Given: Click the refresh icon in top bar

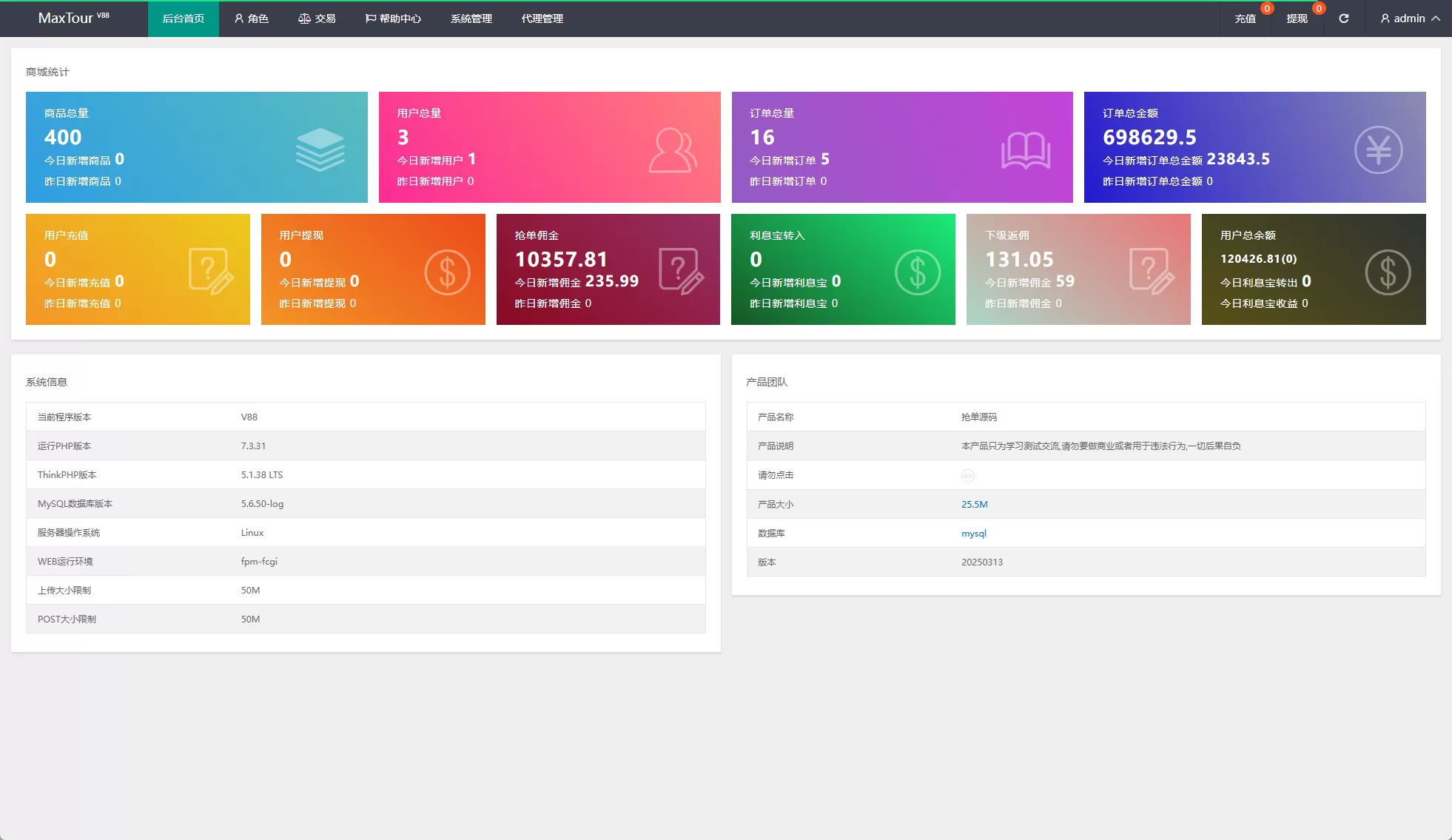Looking at the screenshot, I should tap(1343, 19).
